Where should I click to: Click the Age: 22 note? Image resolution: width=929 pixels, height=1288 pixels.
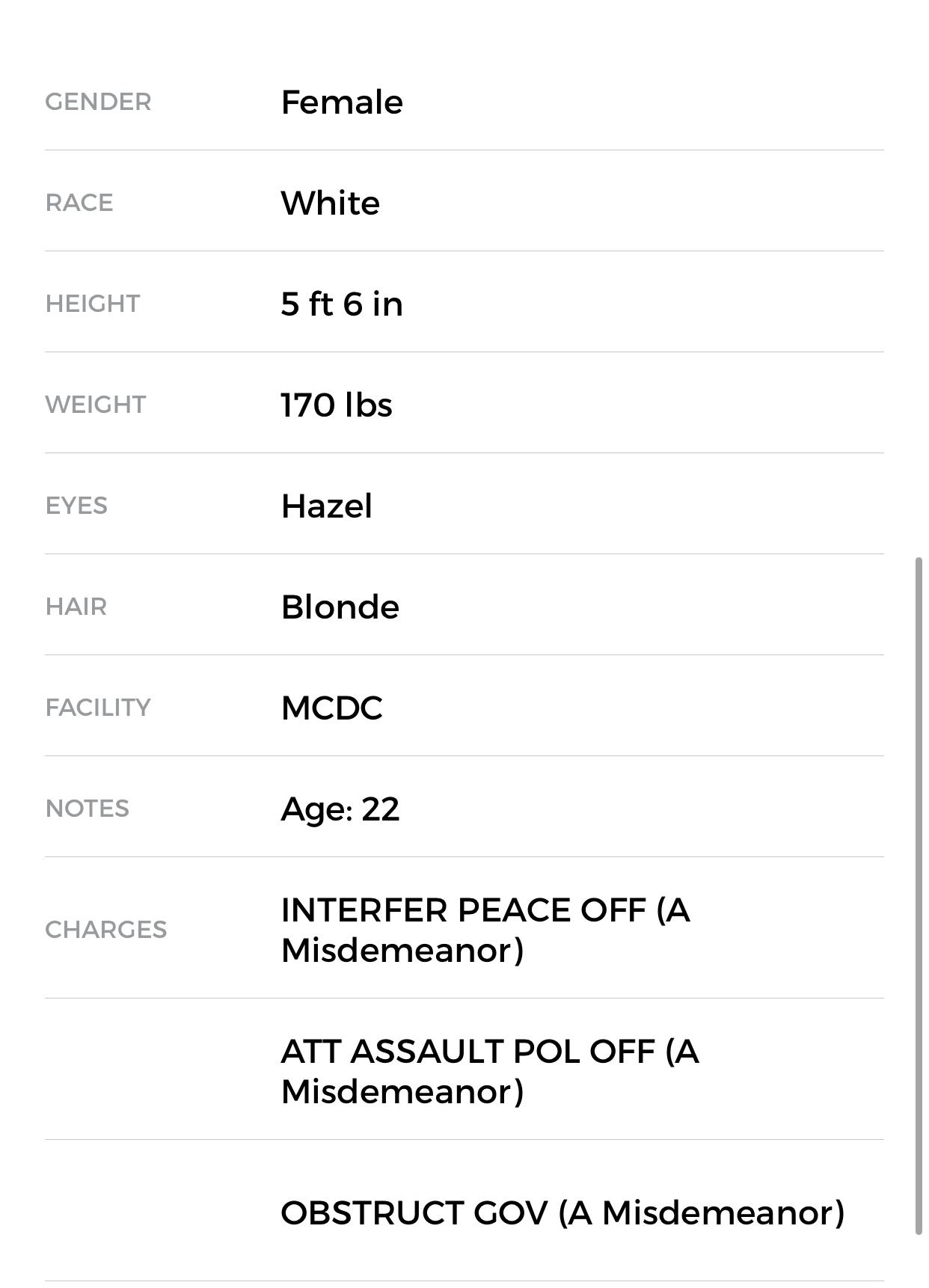pyautogui.click(x=340, y=809)
